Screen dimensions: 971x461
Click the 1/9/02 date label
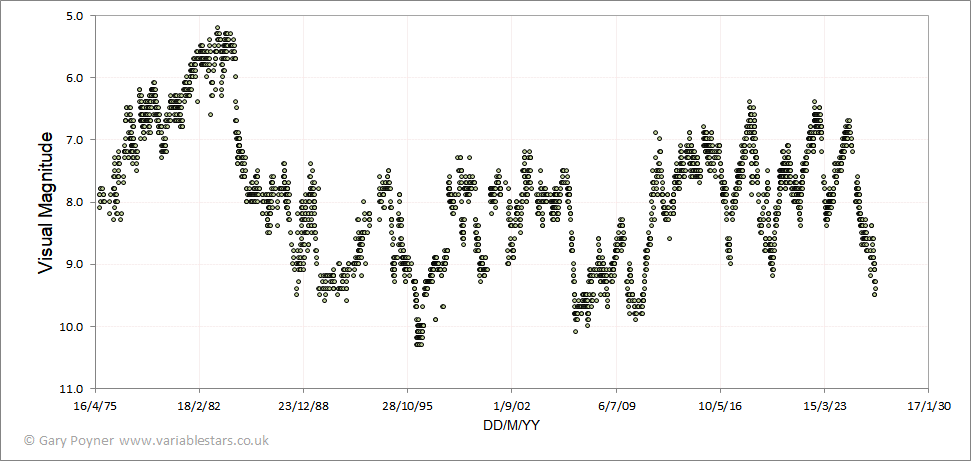[512, 406]
